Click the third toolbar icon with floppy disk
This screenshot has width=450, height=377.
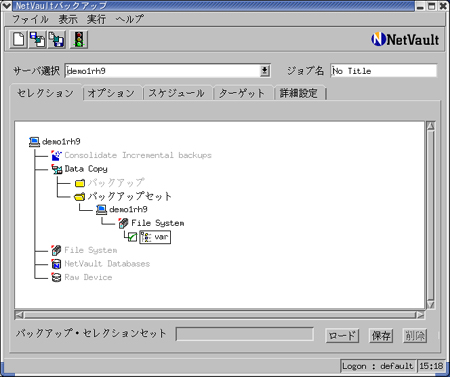pyautogui.click(x=56, y=40)
